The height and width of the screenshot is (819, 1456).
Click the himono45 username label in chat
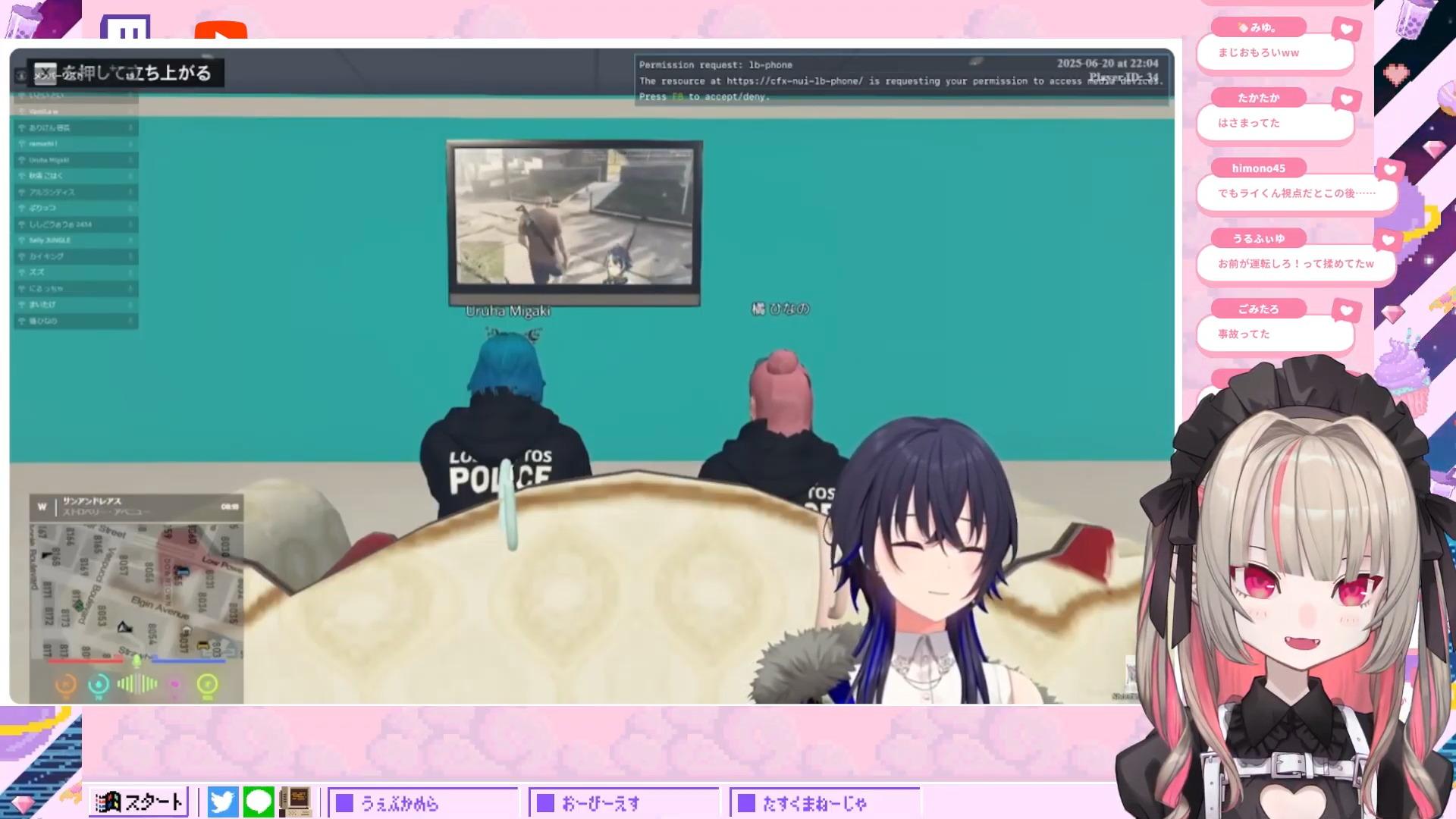coord(1258,168)
